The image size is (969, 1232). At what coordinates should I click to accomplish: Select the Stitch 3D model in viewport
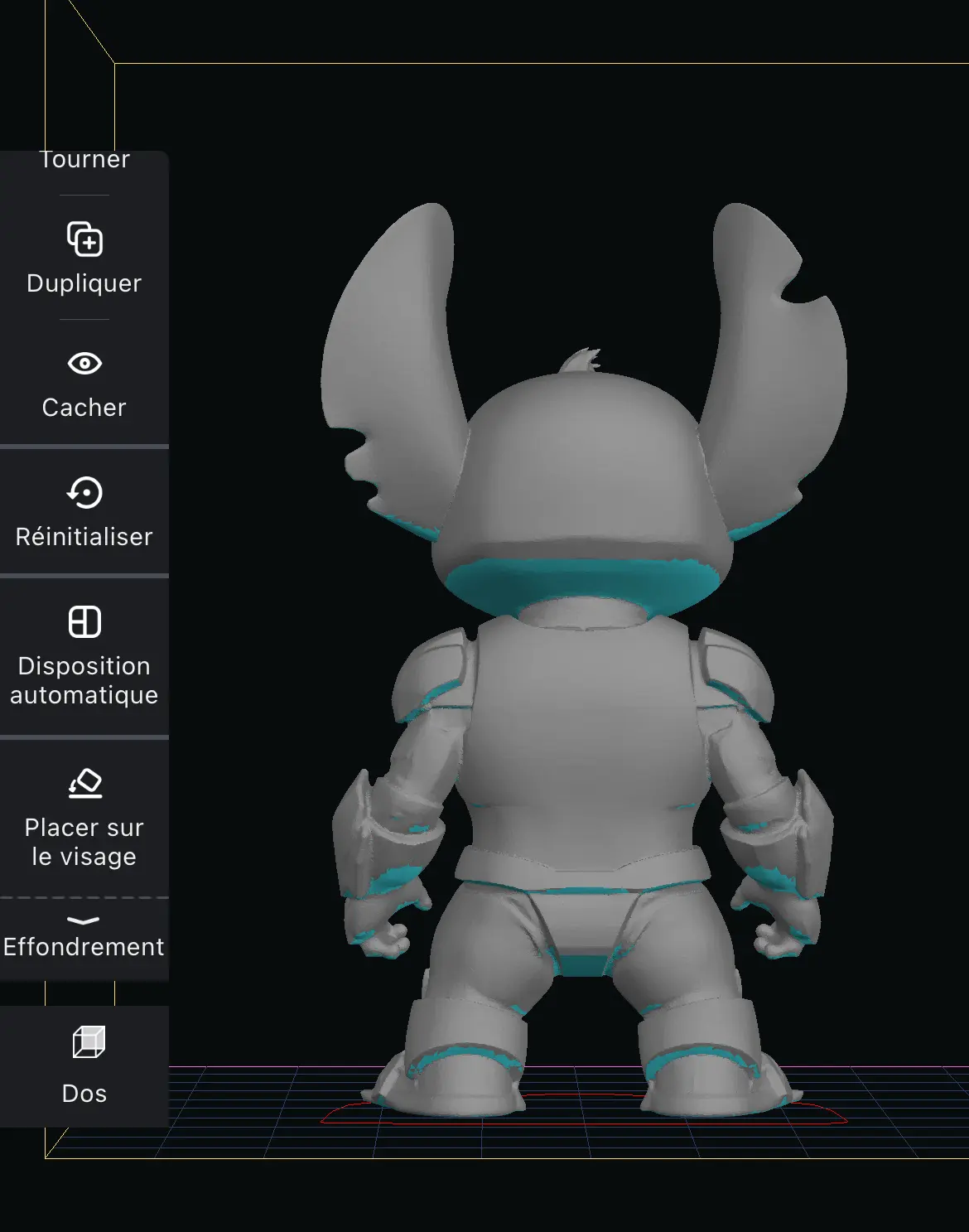click(x=582, y=659)
